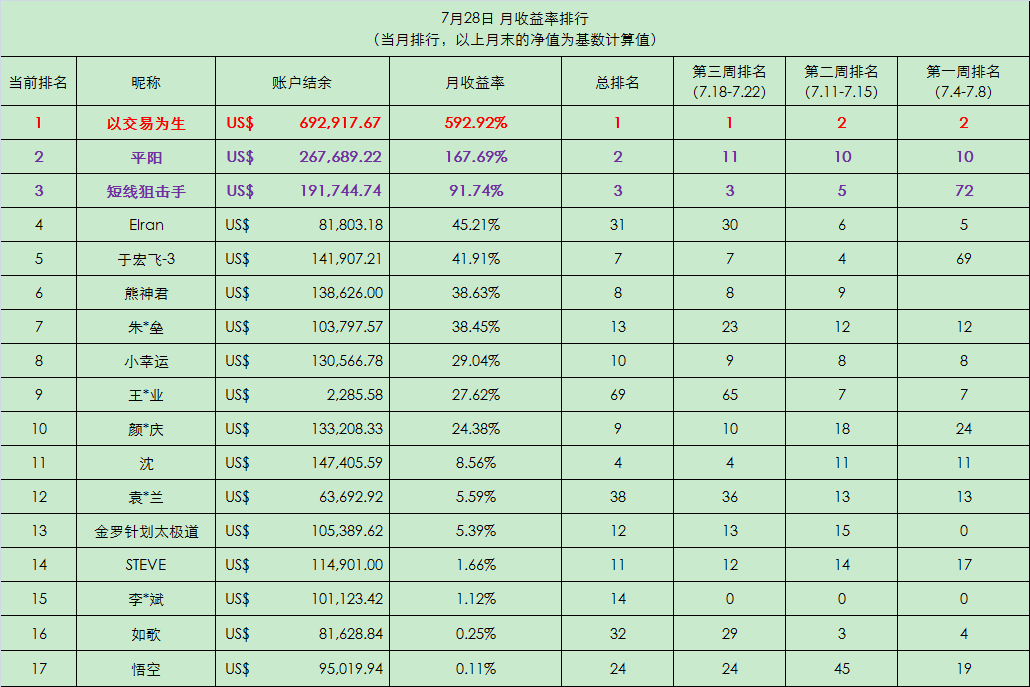Click nickname "小幸运"
Image resolution: width=1030 pixels, height=687 pixels.
click(146, 362)
